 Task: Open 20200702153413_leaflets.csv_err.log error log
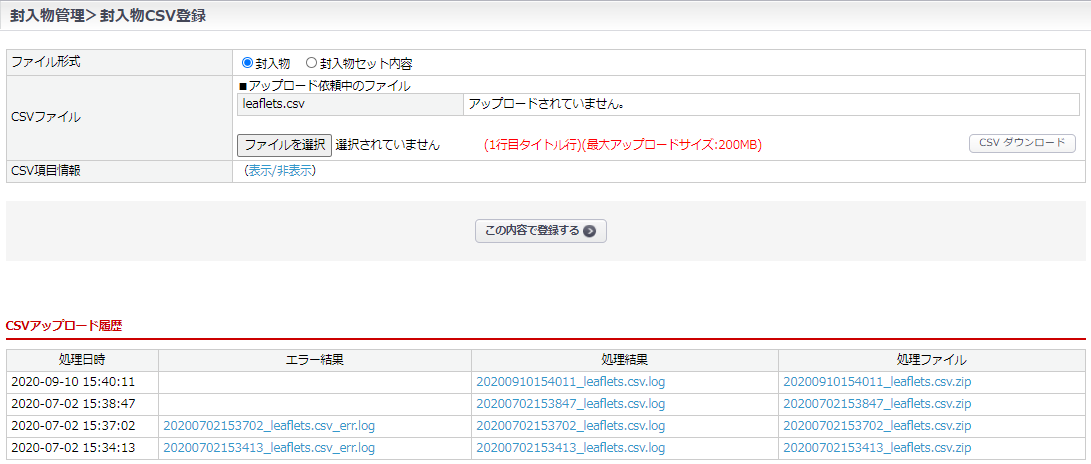269,448
